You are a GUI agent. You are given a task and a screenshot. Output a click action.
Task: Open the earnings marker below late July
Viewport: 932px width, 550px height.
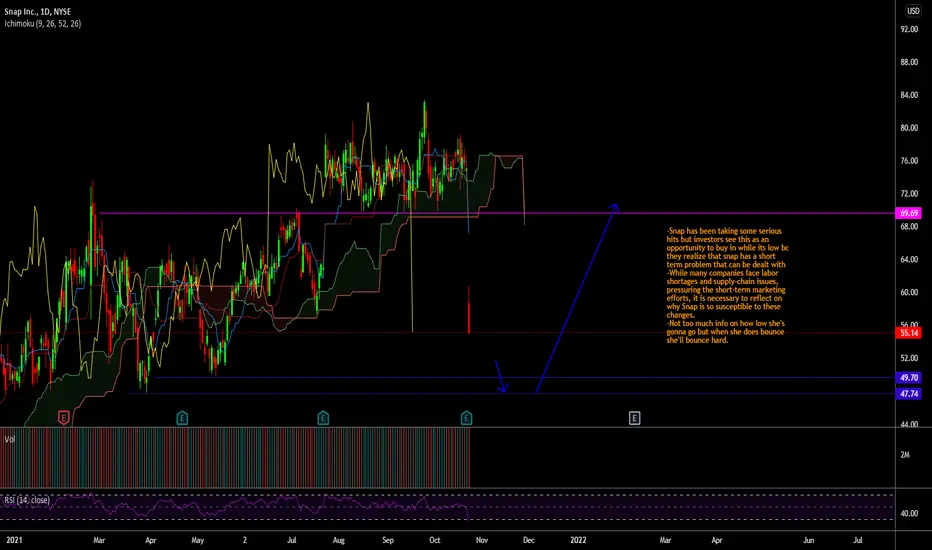click(x=323, y=417)
